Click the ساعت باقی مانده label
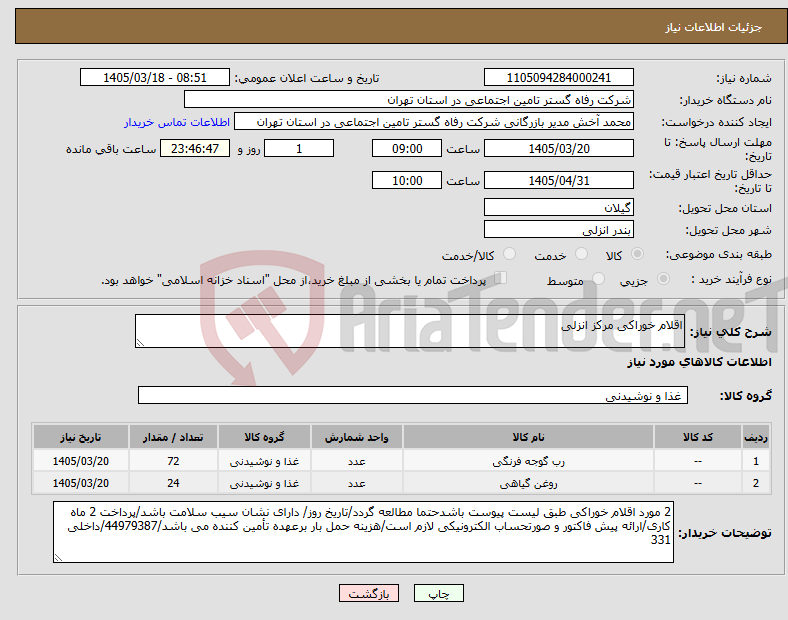The width and height of the screenshot is (788, 620). (x=111, y=149)
